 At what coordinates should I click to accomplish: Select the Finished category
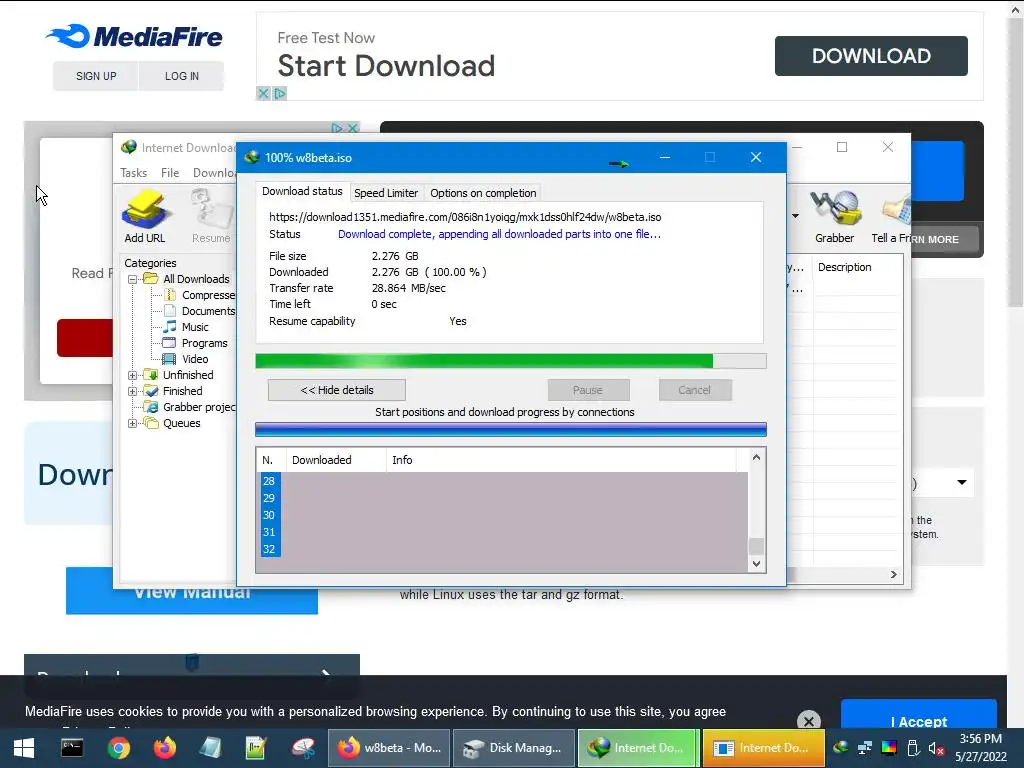pos(182,391)
